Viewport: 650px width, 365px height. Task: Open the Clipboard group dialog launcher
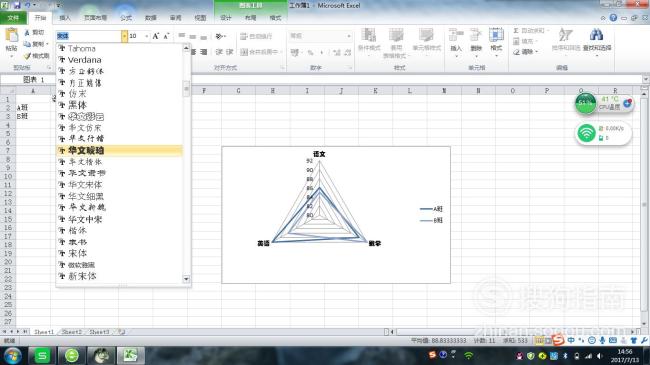click(x=49, y=68)
